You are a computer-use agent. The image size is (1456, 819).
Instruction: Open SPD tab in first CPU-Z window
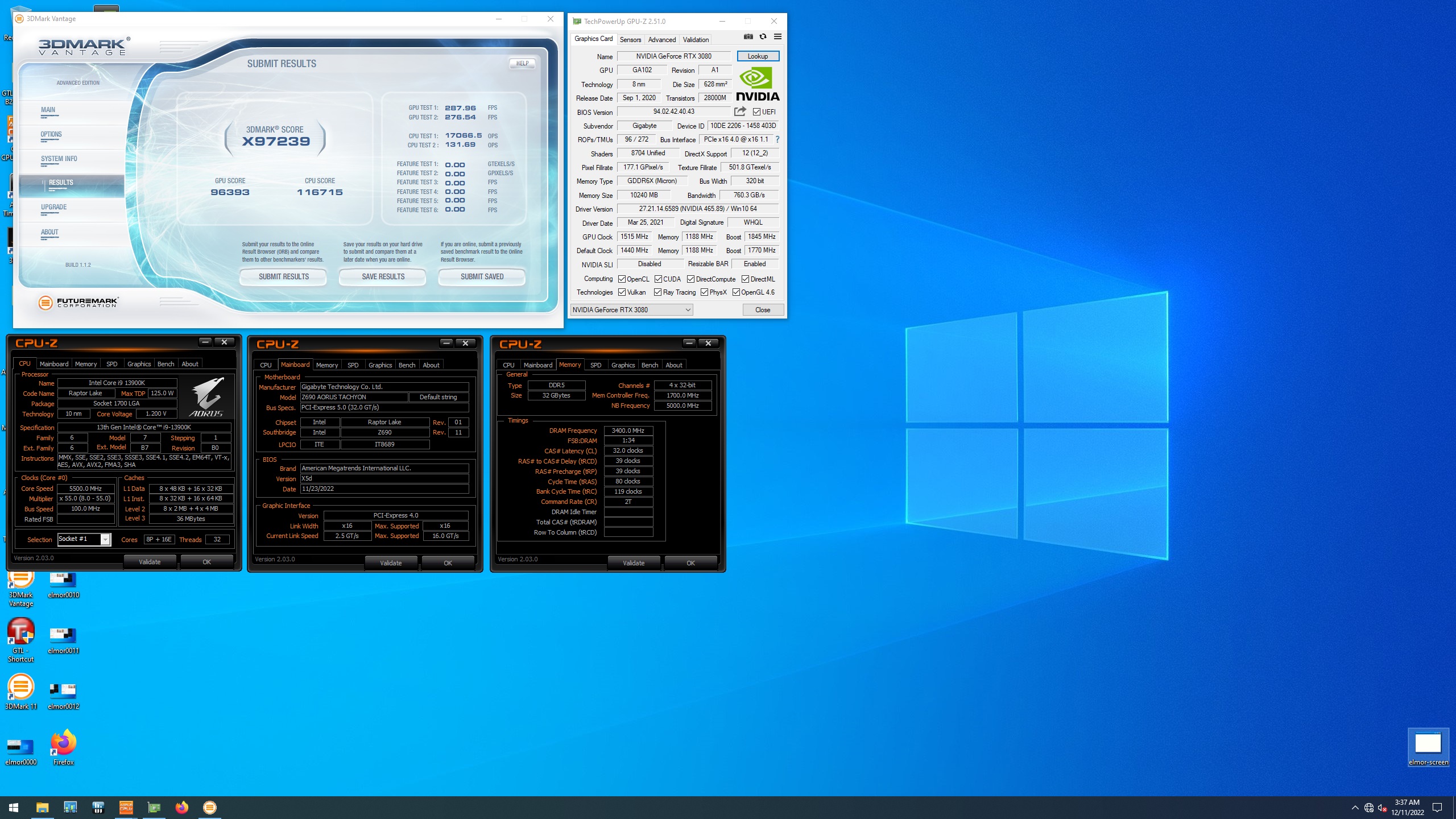click(112, 364)
